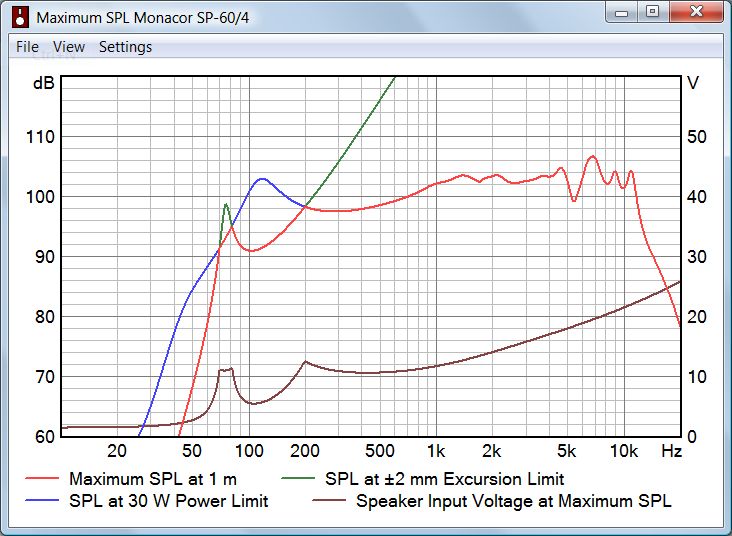Click the 10 V right axis value
The image size is (732, 536).
point(697,377)
